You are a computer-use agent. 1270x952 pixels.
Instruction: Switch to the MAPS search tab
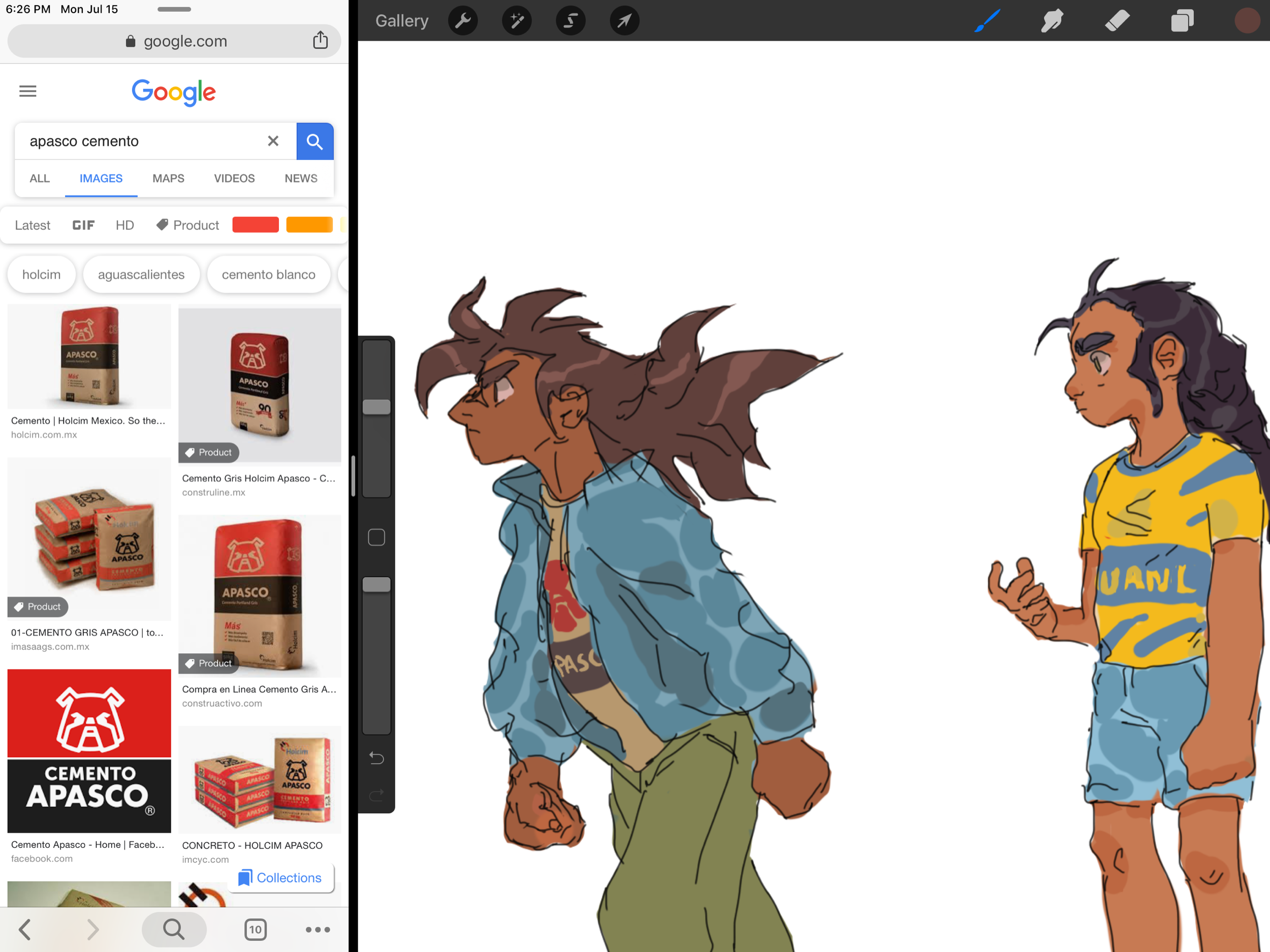point(168,179)
